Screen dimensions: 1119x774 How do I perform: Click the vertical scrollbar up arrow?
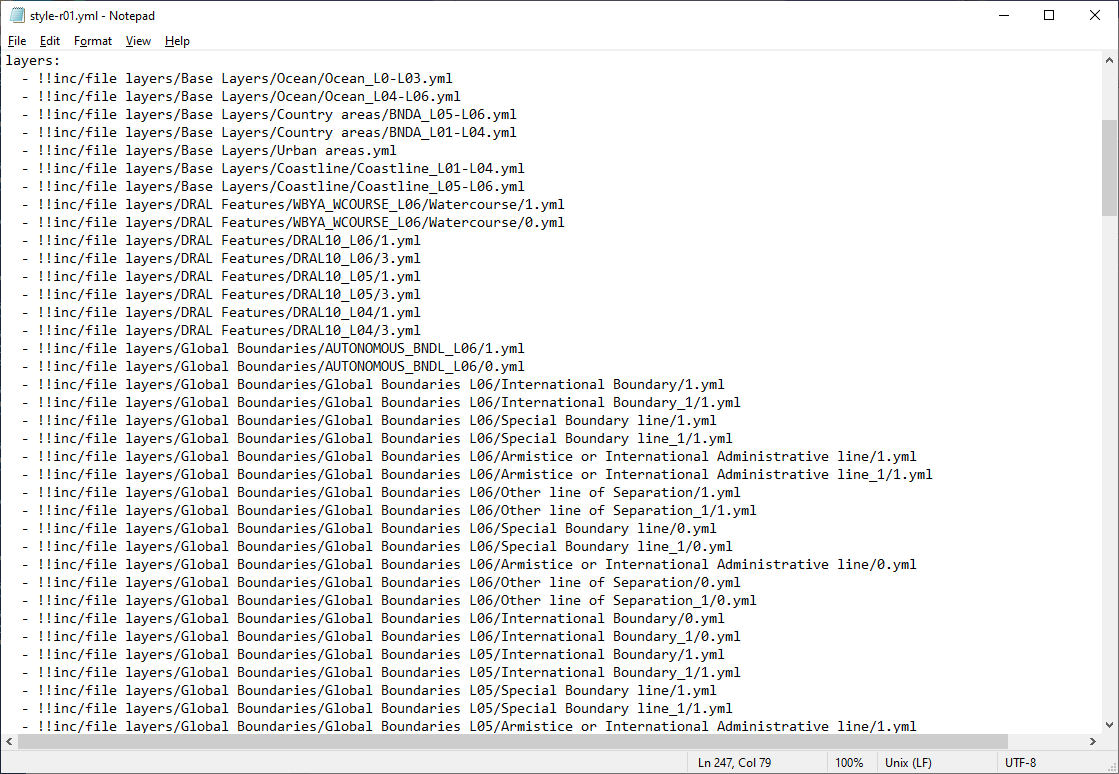coord(1109,60)
